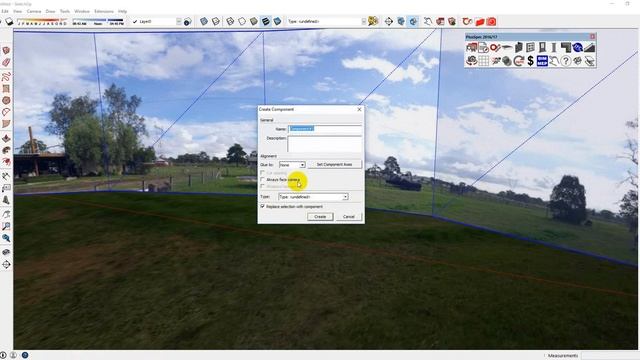640x360 pixels.
Task: Select the Position Camera crosshair icon
Action: click(389, 21)
